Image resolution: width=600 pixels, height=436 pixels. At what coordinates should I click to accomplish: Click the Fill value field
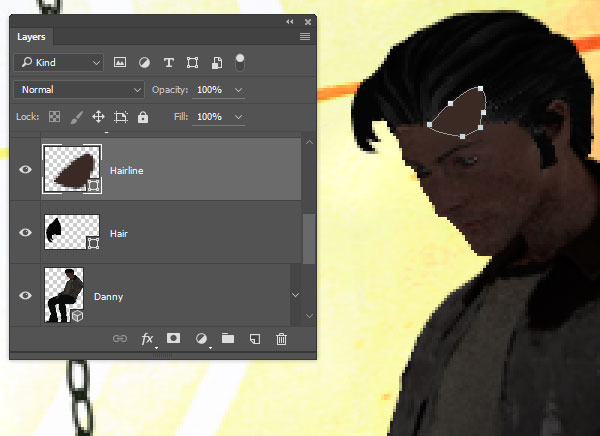click(209, 117)
